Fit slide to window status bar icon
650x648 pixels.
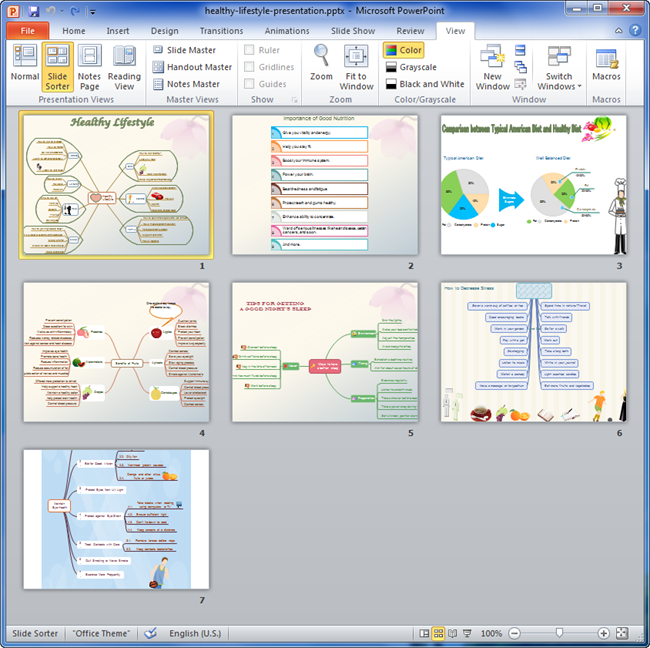pyautogui.click(x=622, y=633)
